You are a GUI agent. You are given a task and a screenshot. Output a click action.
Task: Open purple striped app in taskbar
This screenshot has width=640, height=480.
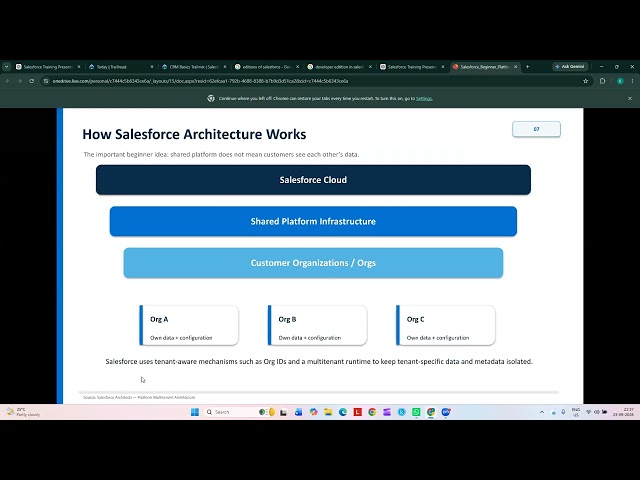[x=387, y=412]
